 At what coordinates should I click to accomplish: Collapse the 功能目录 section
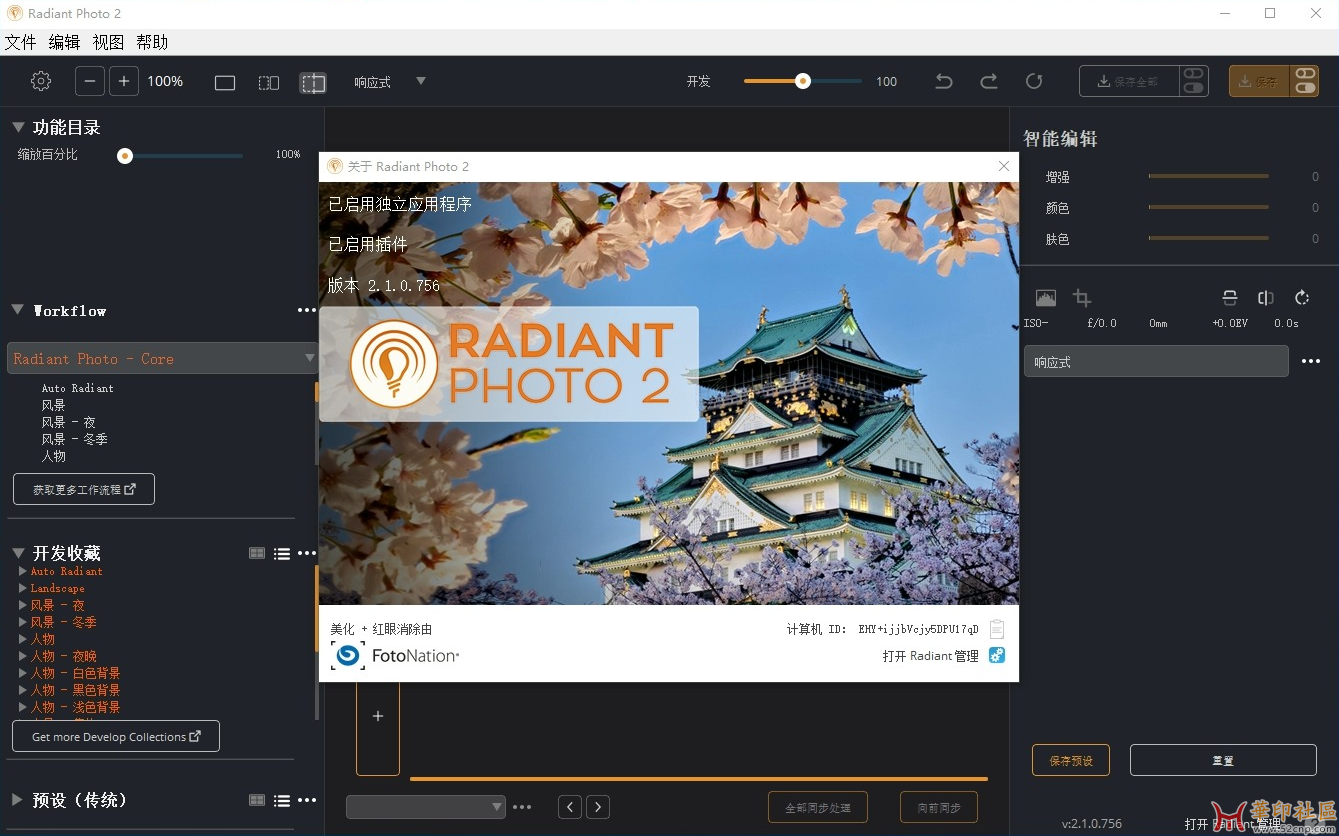click(18, 127)
